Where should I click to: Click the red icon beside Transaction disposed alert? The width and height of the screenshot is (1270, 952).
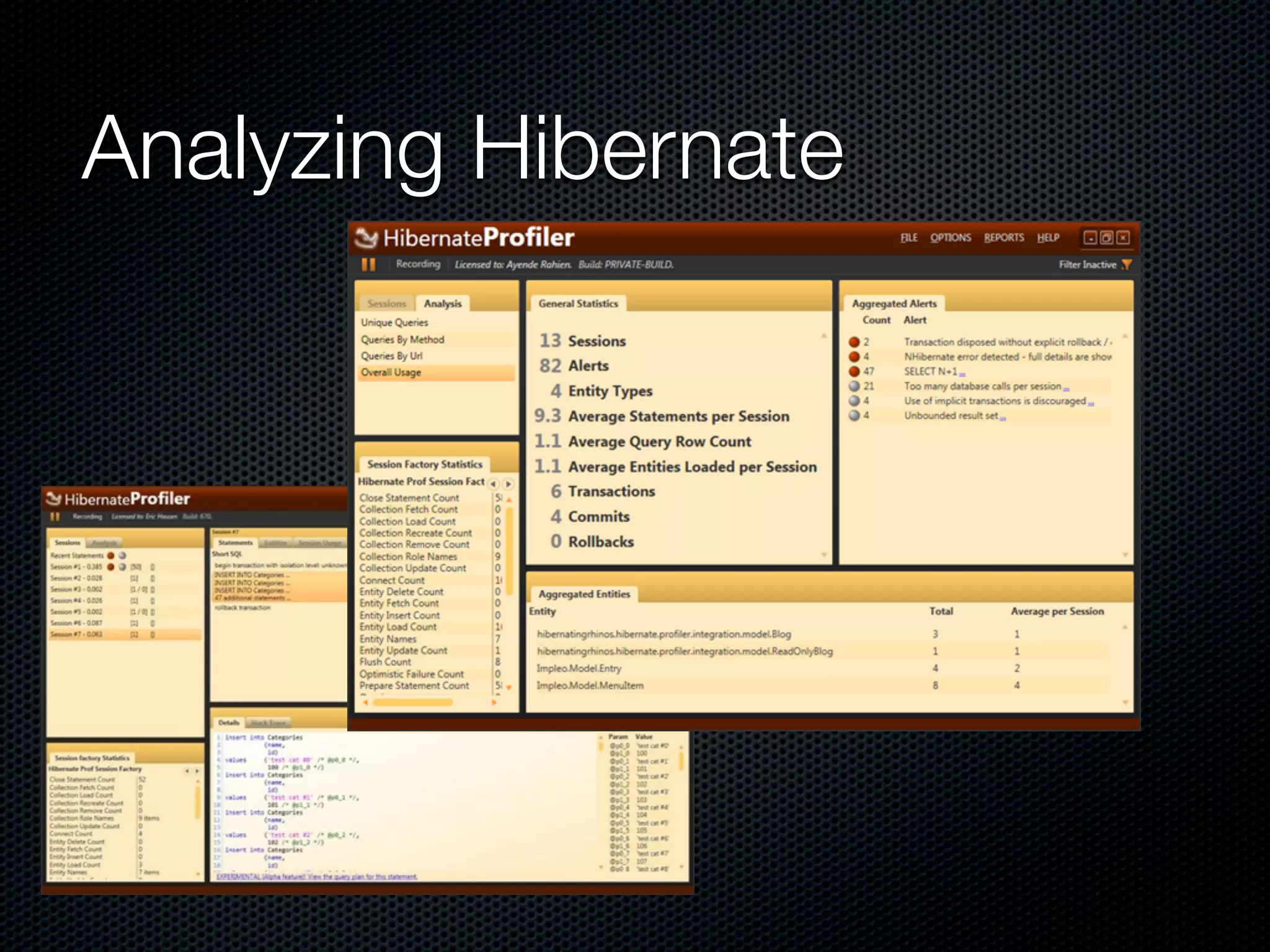click(854, 342)
